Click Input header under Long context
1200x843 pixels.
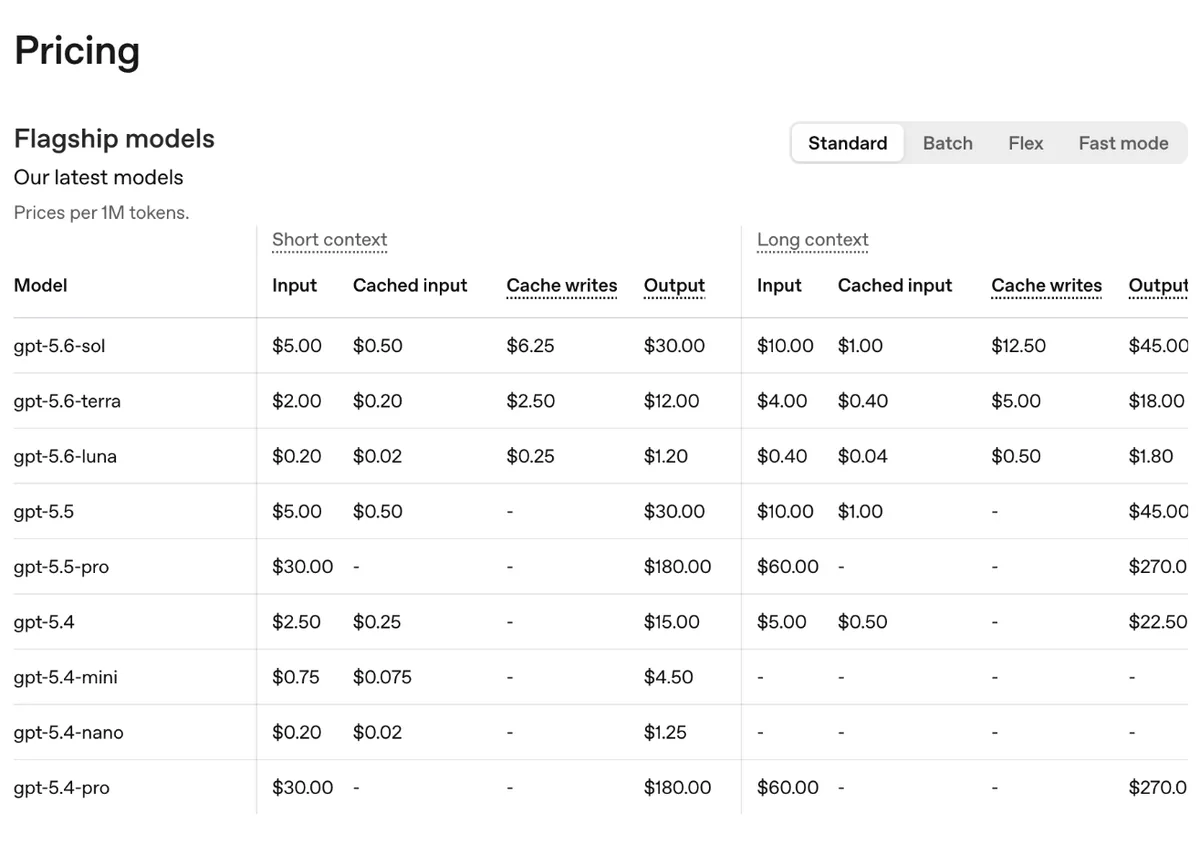coord(779,286)
